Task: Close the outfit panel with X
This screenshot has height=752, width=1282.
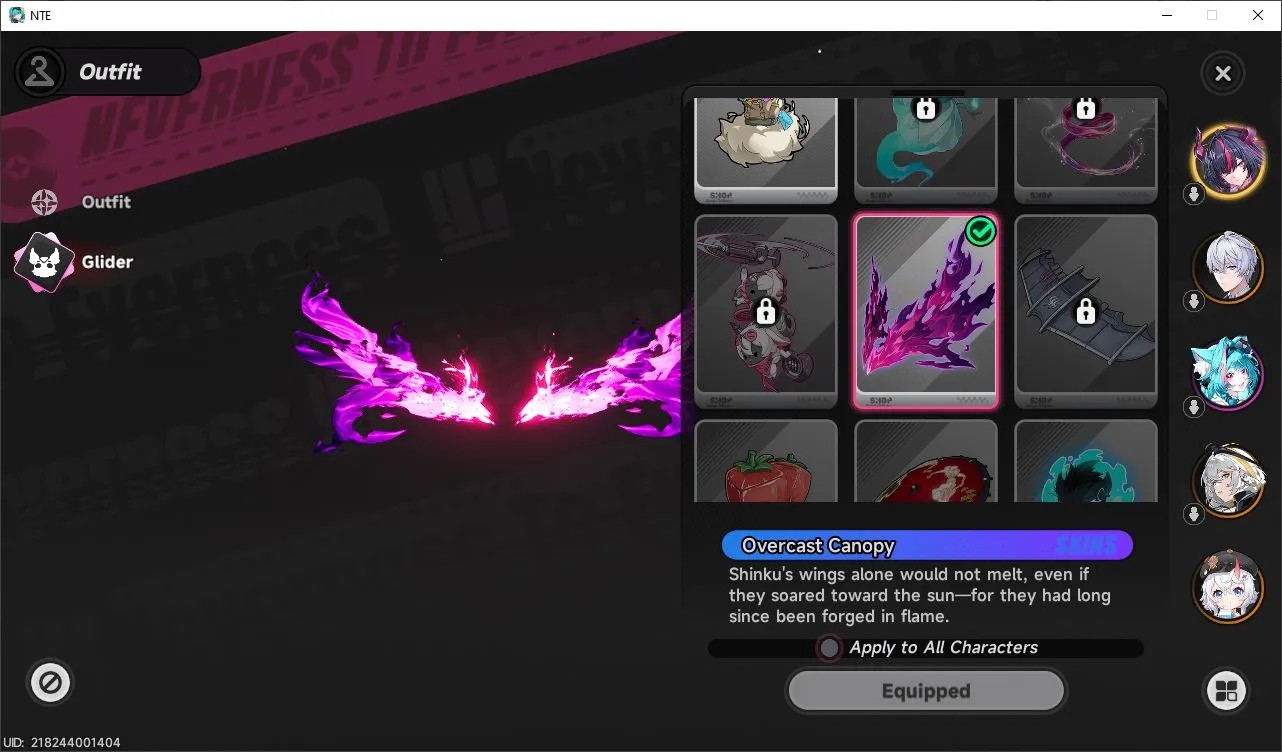Action: click(x=1222, y=73)
